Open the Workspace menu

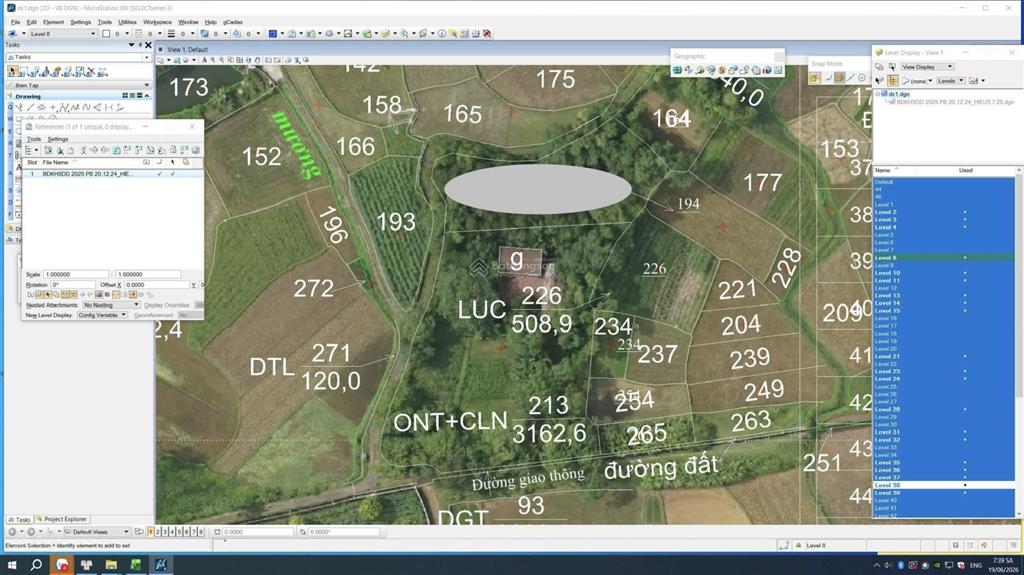(157, 22)
